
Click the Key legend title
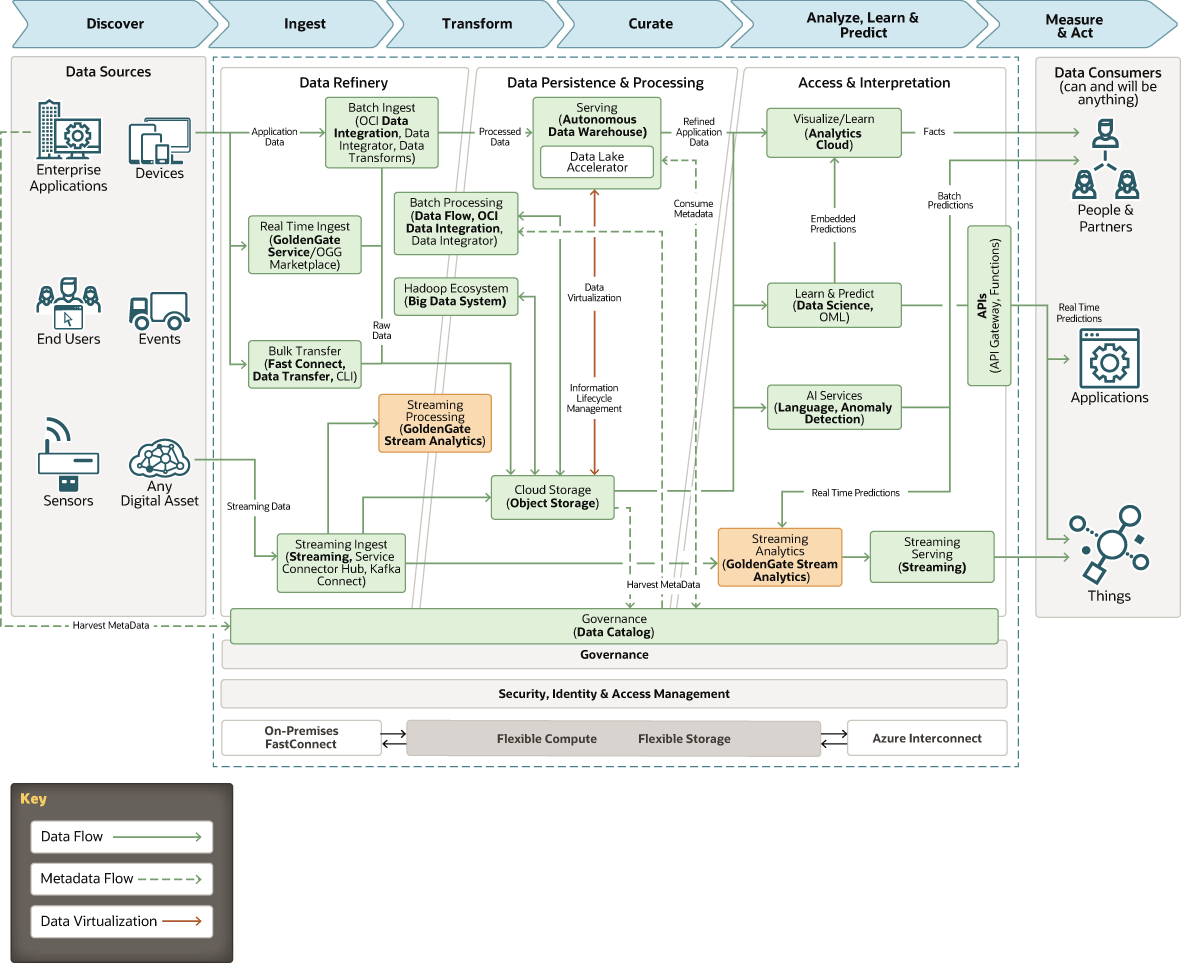tap(33, 798)
